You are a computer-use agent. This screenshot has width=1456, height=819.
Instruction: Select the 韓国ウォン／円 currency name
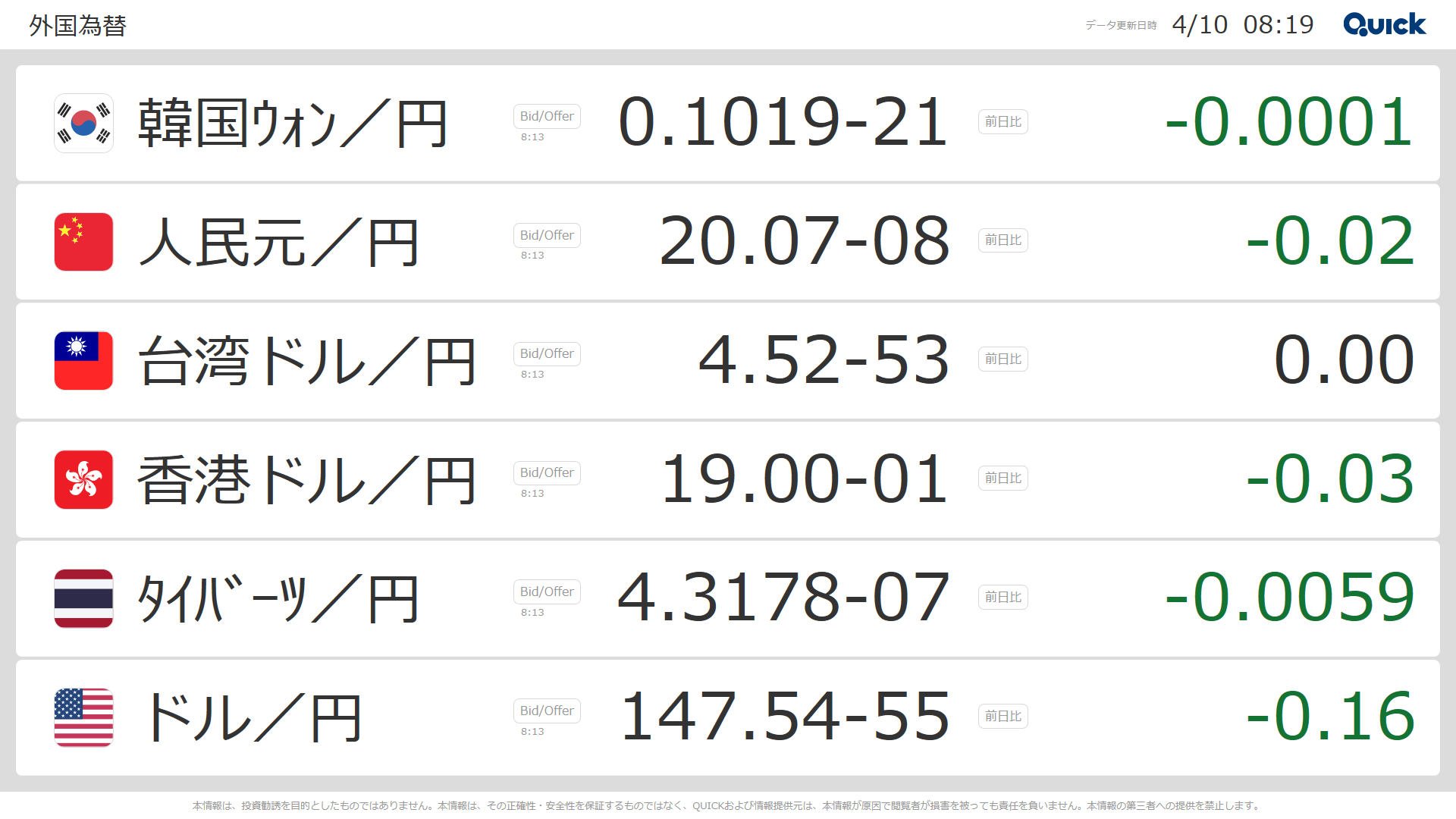click(293, 124)
